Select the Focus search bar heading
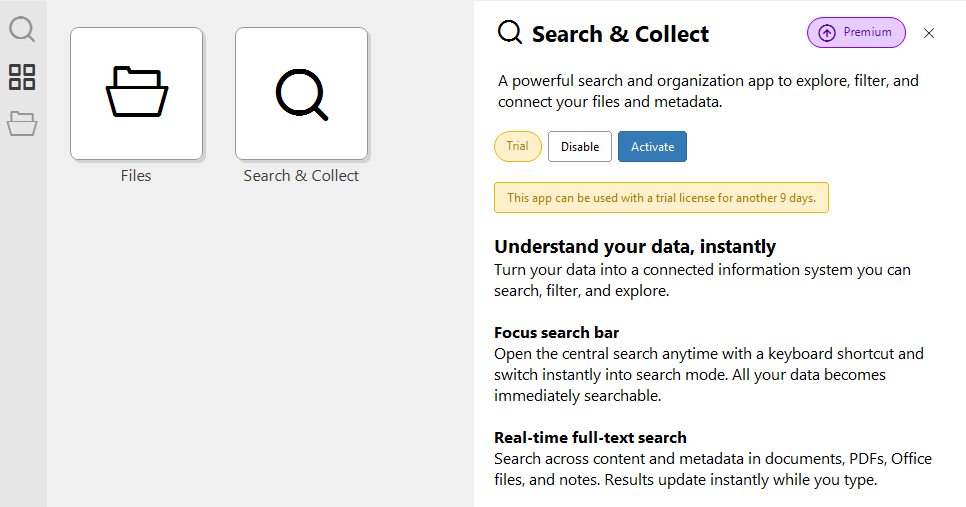The width and height of the screenshot is (966, 507). point(556,333)
